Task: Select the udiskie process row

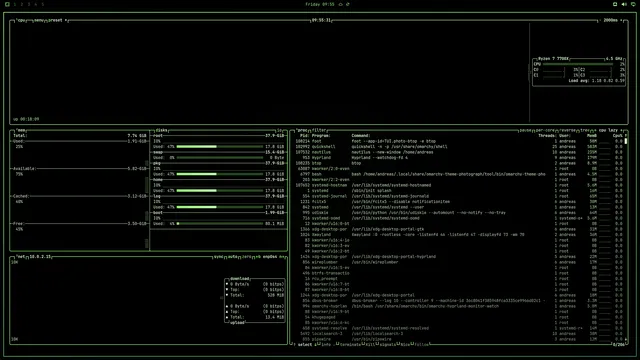Action: [459, 213]
